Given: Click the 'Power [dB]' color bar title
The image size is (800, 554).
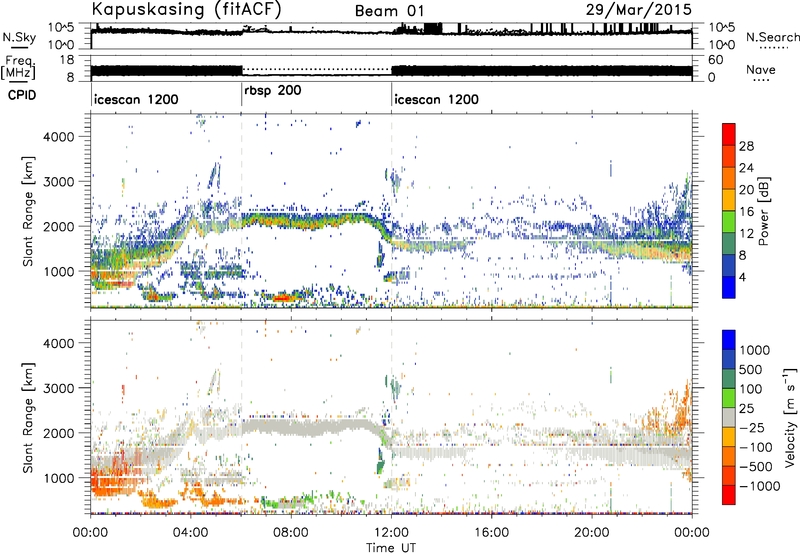Looking at the screenshot, I should (x=763, y=211).
